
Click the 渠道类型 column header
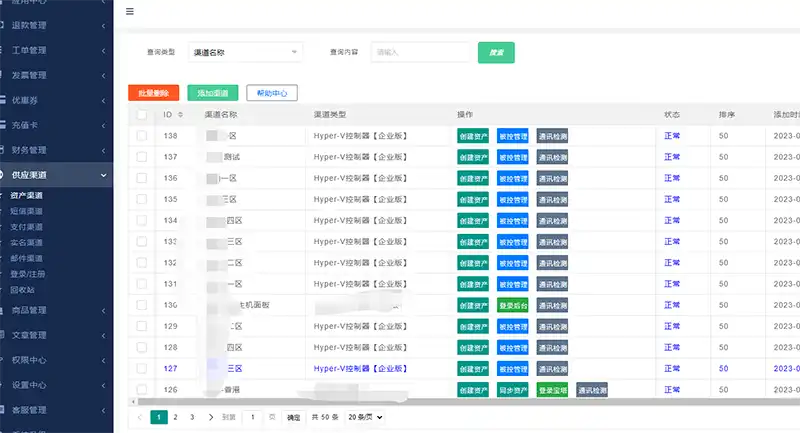tap(330, 115)
